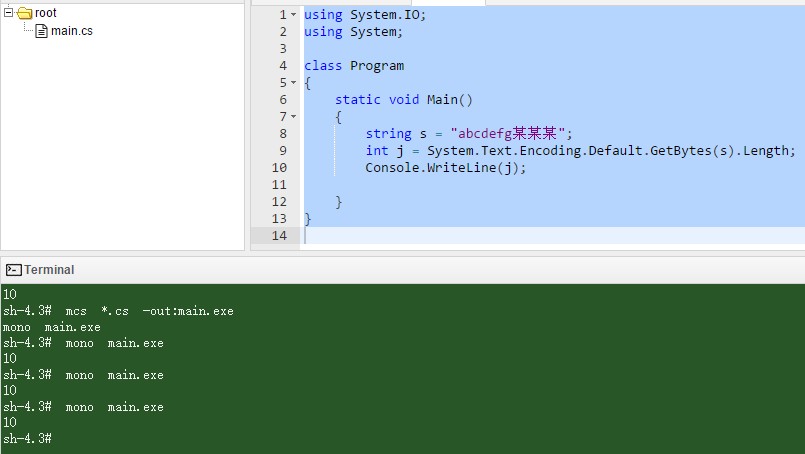
Task: Click line number 8 in the gutter
Action: point(283,134)
